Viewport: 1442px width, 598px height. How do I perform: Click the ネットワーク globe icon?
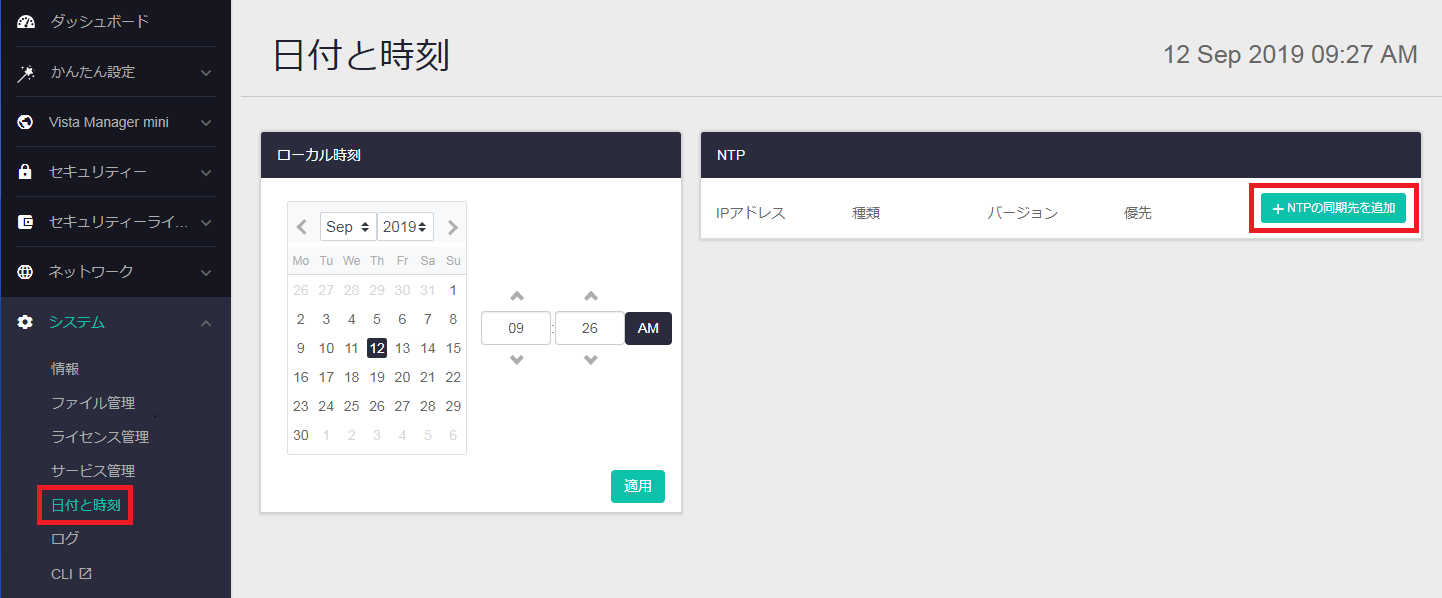click(26, 272)
